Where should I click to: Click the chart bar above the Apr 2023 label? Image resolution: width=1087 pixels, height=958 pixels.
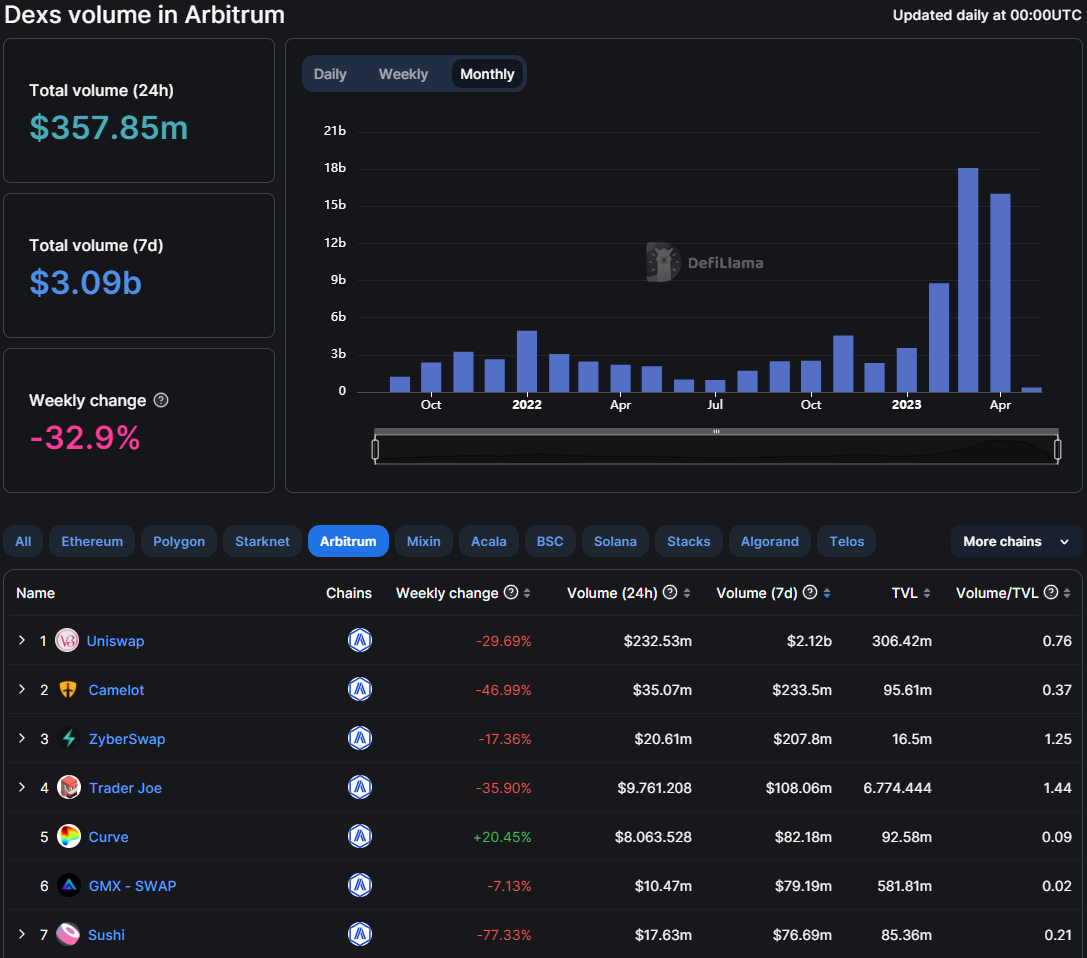pos(1000,293)
